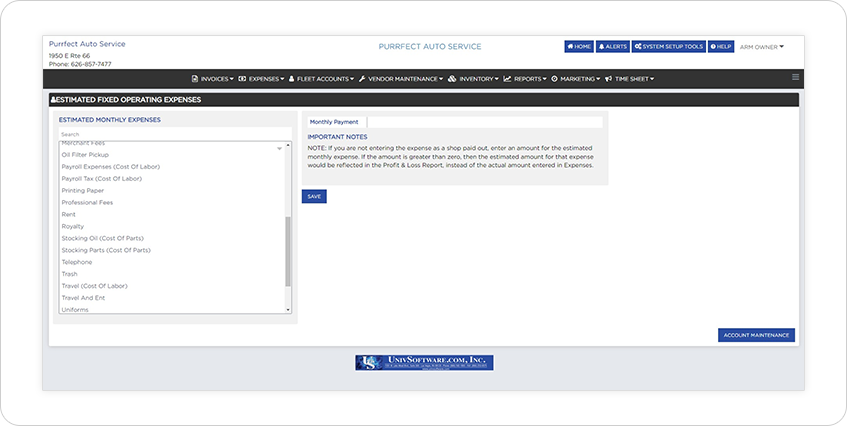Open the Time Sheet menu
Image resolution: width=847 pixels, height=426 pixels.
click(x=629, y=79)
